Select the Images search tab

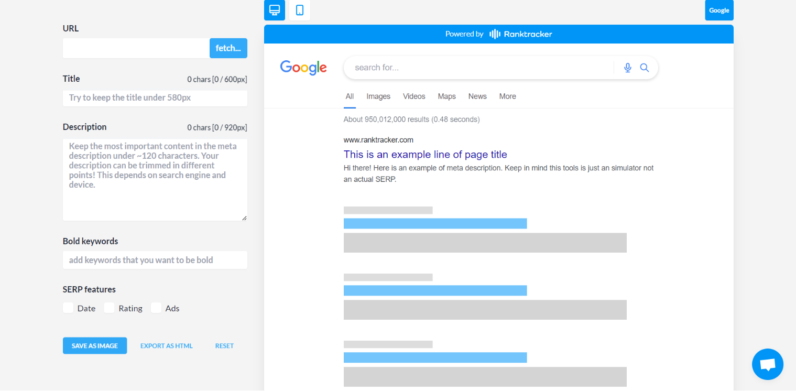(x=378, y=96)
